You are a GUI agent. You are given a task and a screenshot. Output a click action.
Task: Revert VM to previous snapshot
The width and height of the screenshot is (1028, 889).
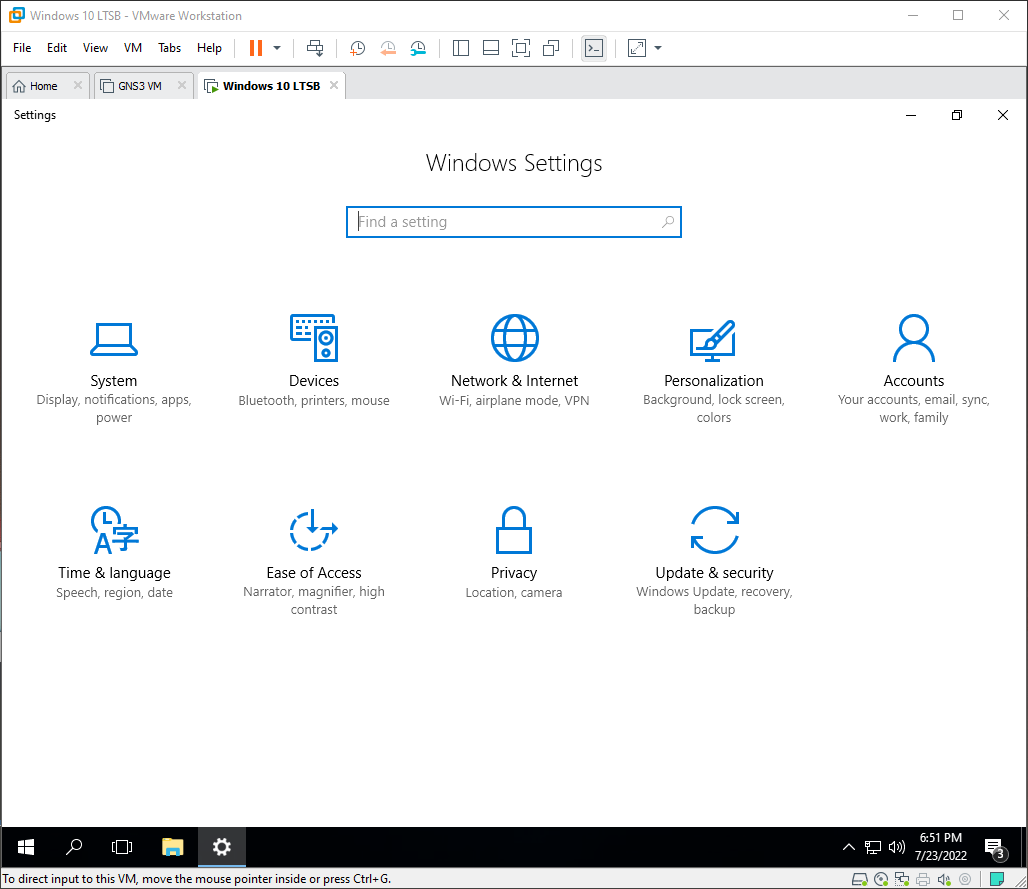pyautogui.click(x=388, y=48)
